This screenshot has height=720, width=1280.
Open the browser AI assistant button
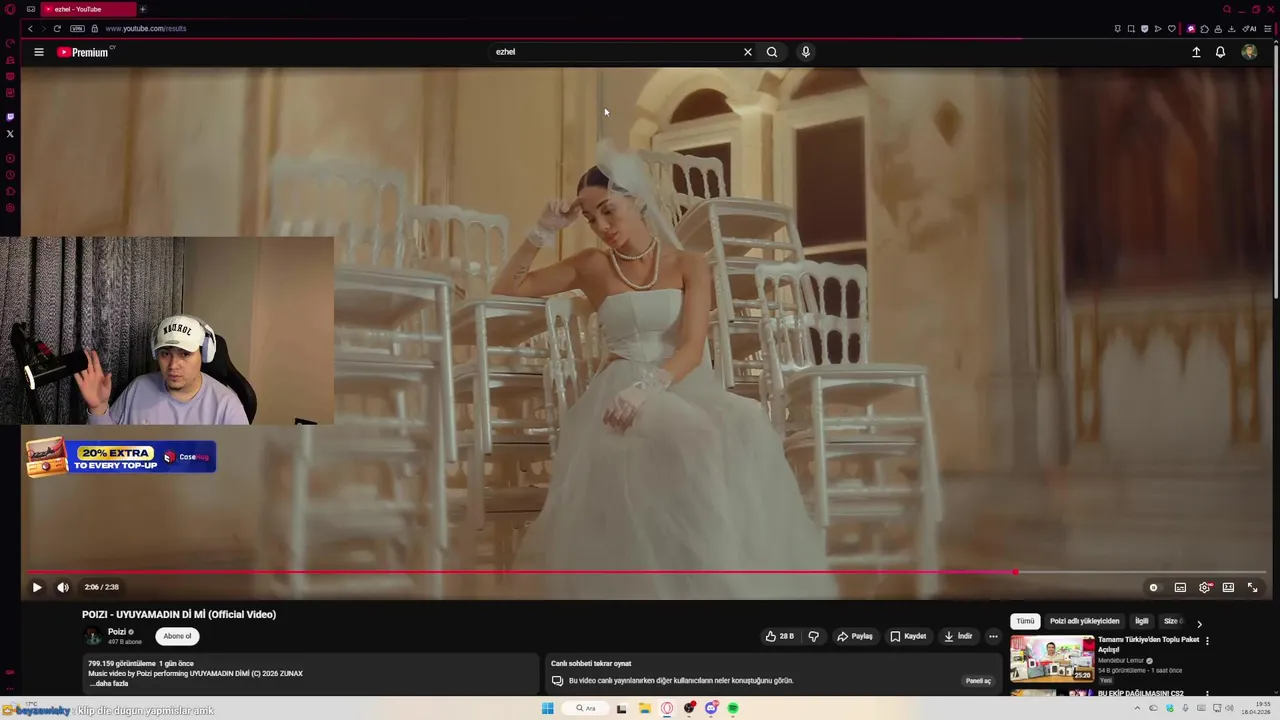tap(1249, 28)
